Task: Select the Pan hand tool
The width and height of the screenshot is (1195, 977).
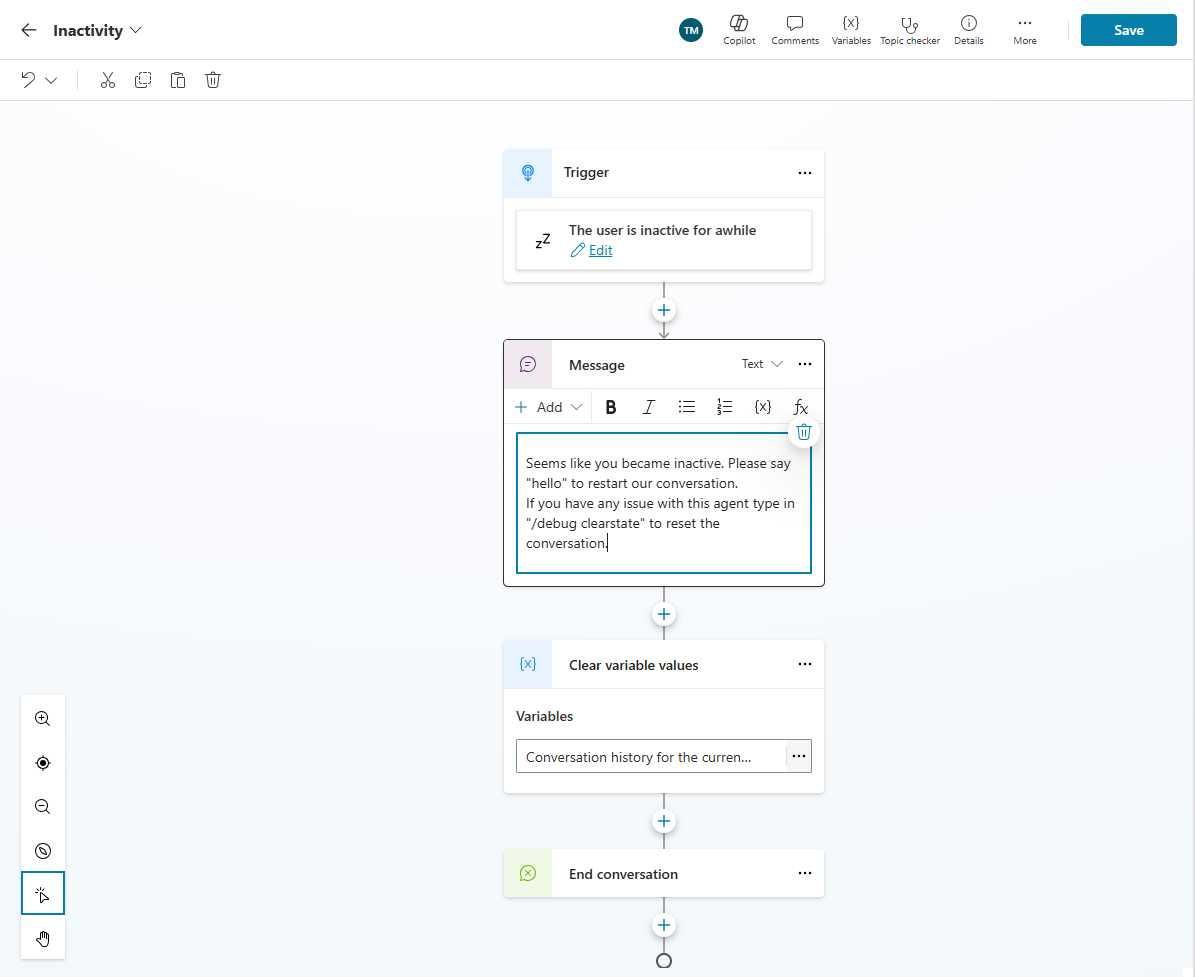Action: pyautogui.click(x=42, y=938)
